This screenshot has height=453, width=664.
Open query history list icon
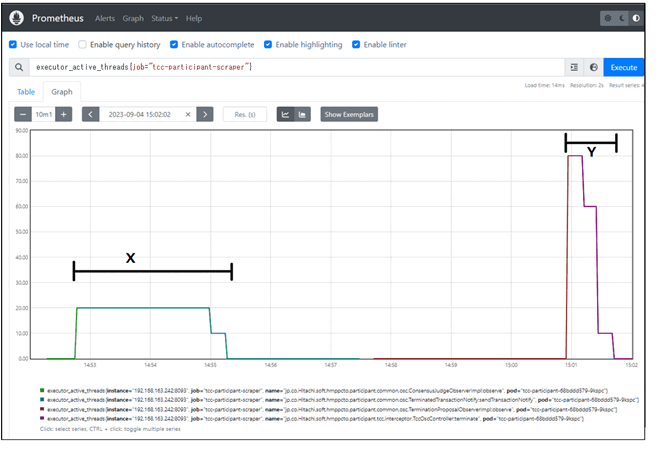[x=574, y=67]
